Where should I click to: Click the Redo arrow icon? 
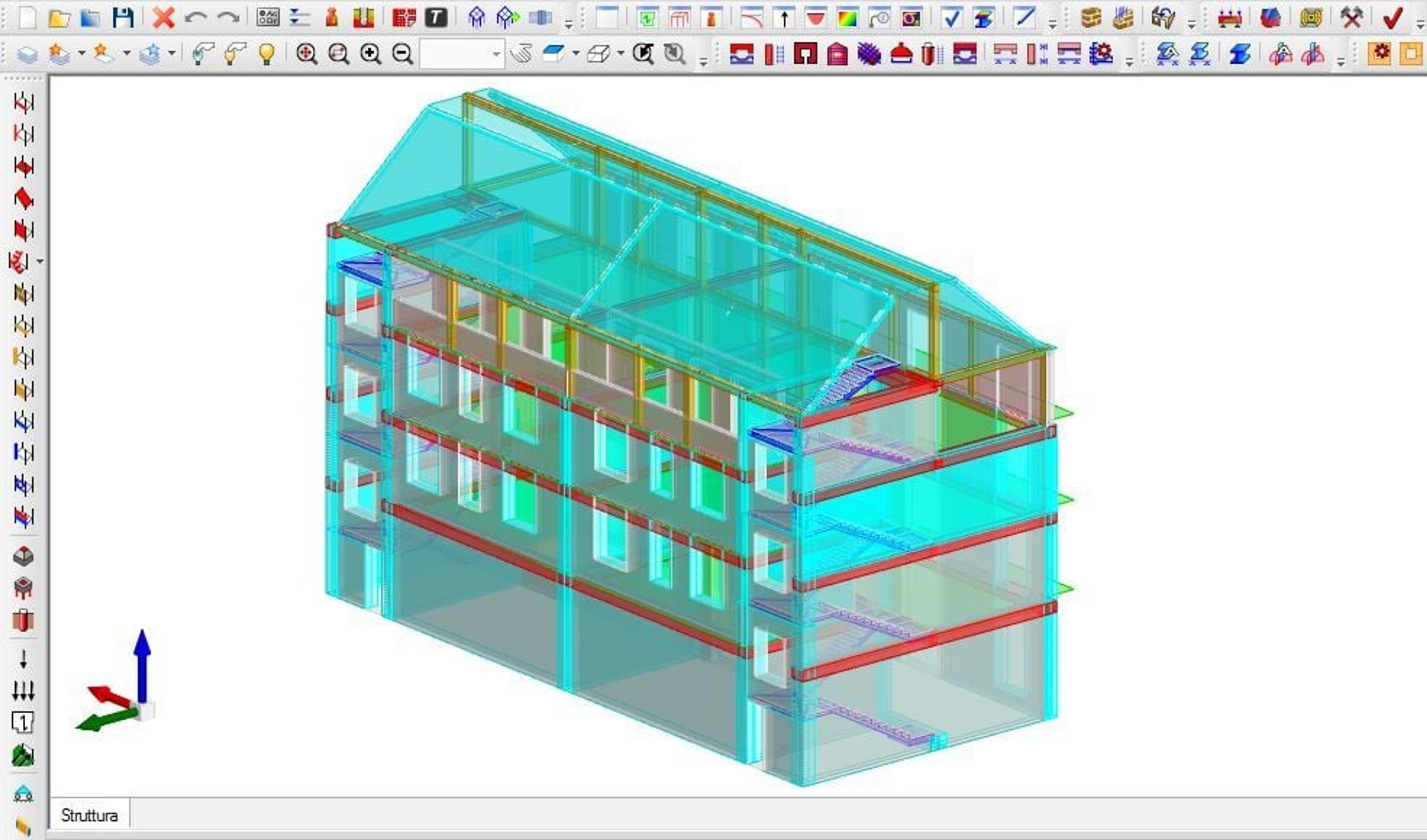(228, 17)
